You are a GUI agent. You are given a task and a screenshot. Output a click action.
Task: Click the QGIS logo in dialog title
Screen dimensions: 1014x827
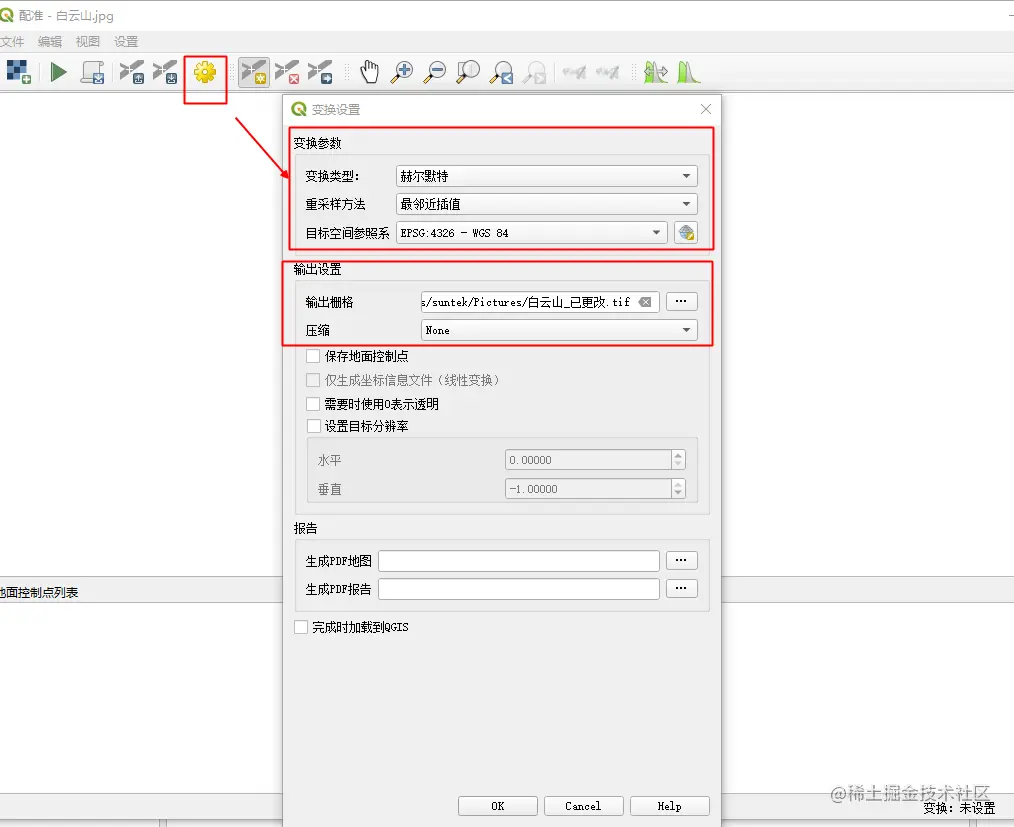[x=299, y=109]
